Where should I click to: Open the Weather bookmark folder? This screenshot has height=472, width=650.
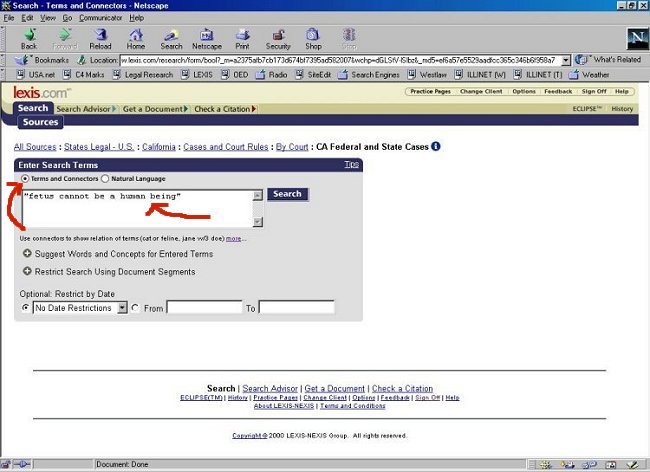(x=589, y=75)
